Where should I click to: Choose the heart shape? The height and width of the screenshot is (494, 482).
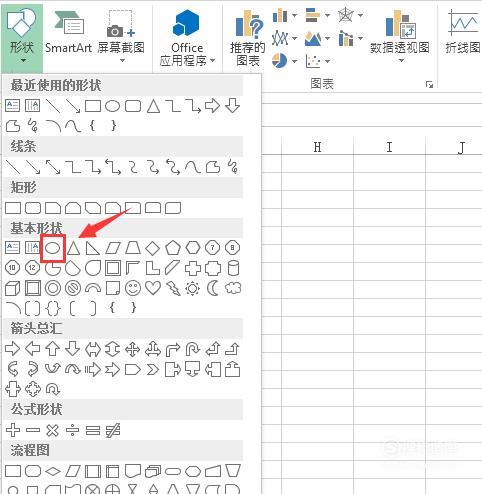(x=153, y=288)
